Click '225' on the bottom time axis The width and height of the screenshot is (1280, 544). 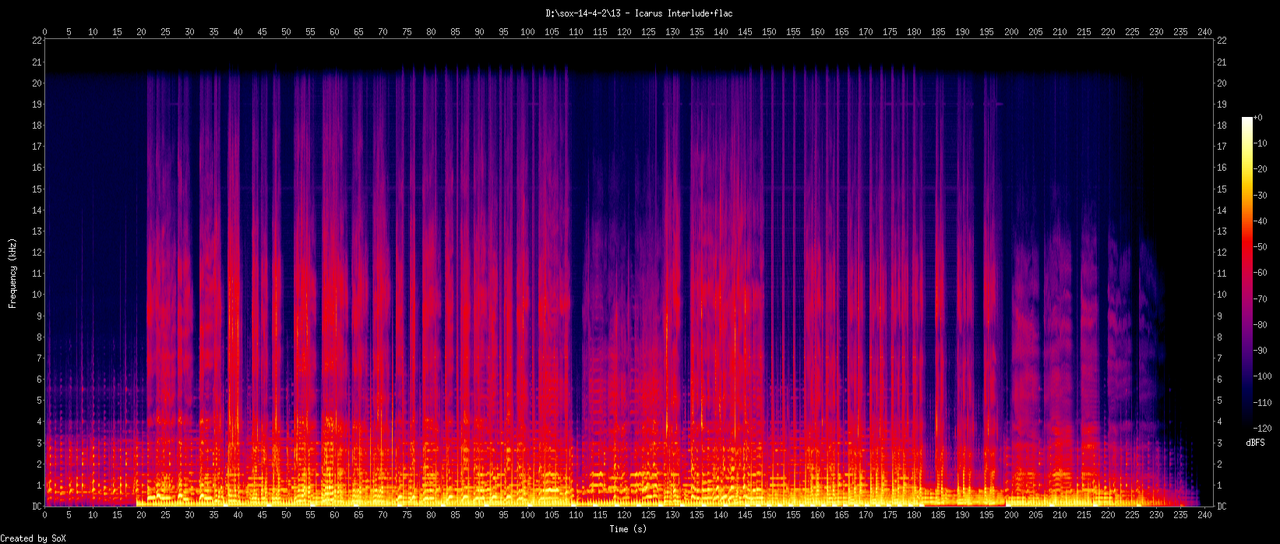pos(1131,517)
